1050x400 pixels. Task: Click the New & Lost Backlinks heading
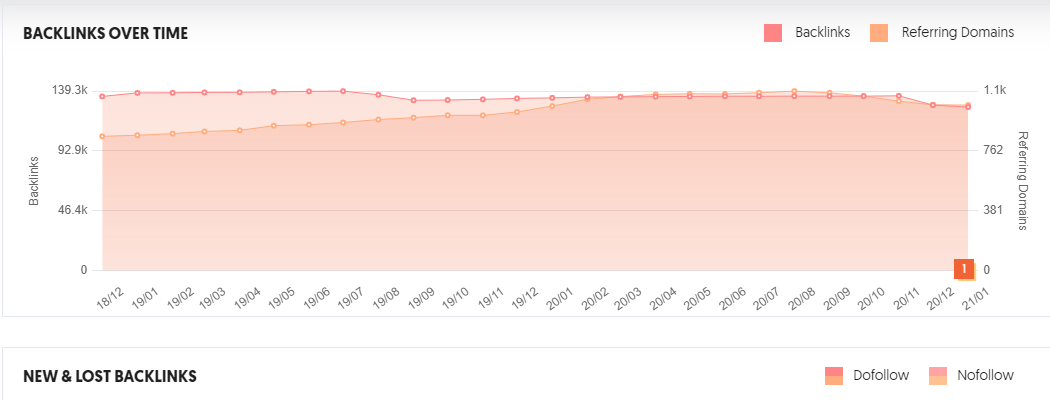(x=109, y=377)
